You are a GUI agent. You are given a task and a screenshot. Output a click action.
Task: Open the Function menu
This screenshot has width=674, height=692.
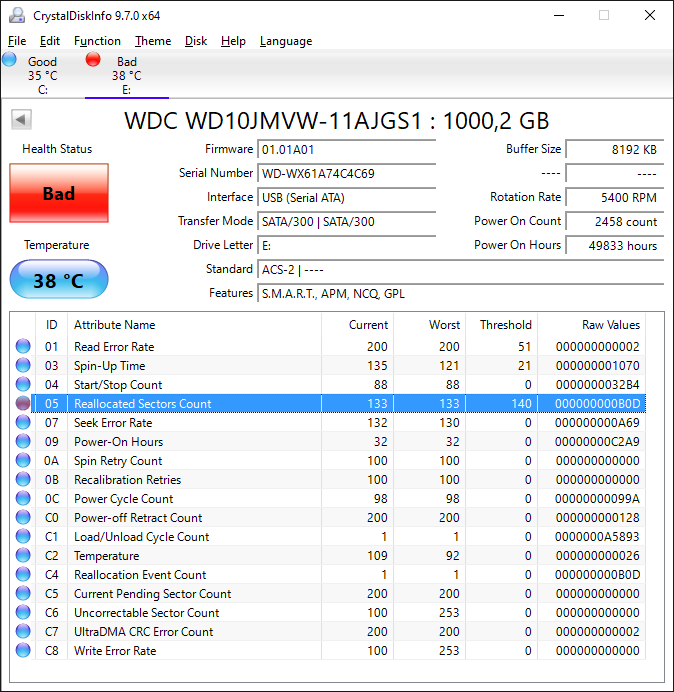97,41
